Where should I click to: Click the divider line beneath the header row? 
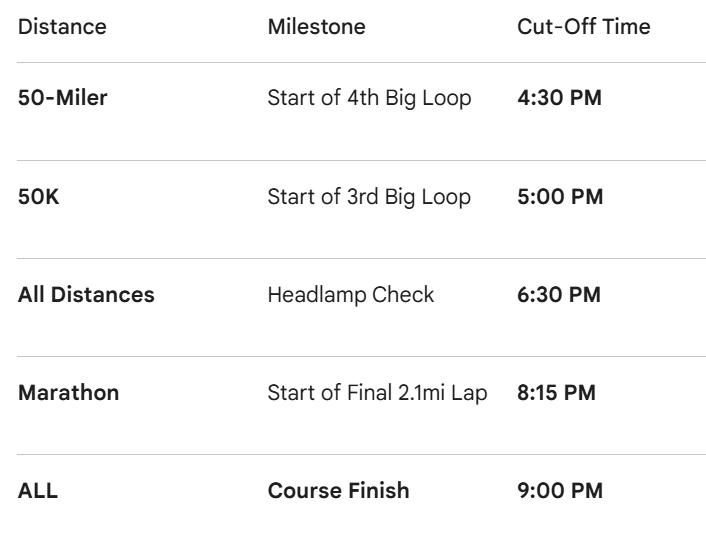tap(353, 63)
